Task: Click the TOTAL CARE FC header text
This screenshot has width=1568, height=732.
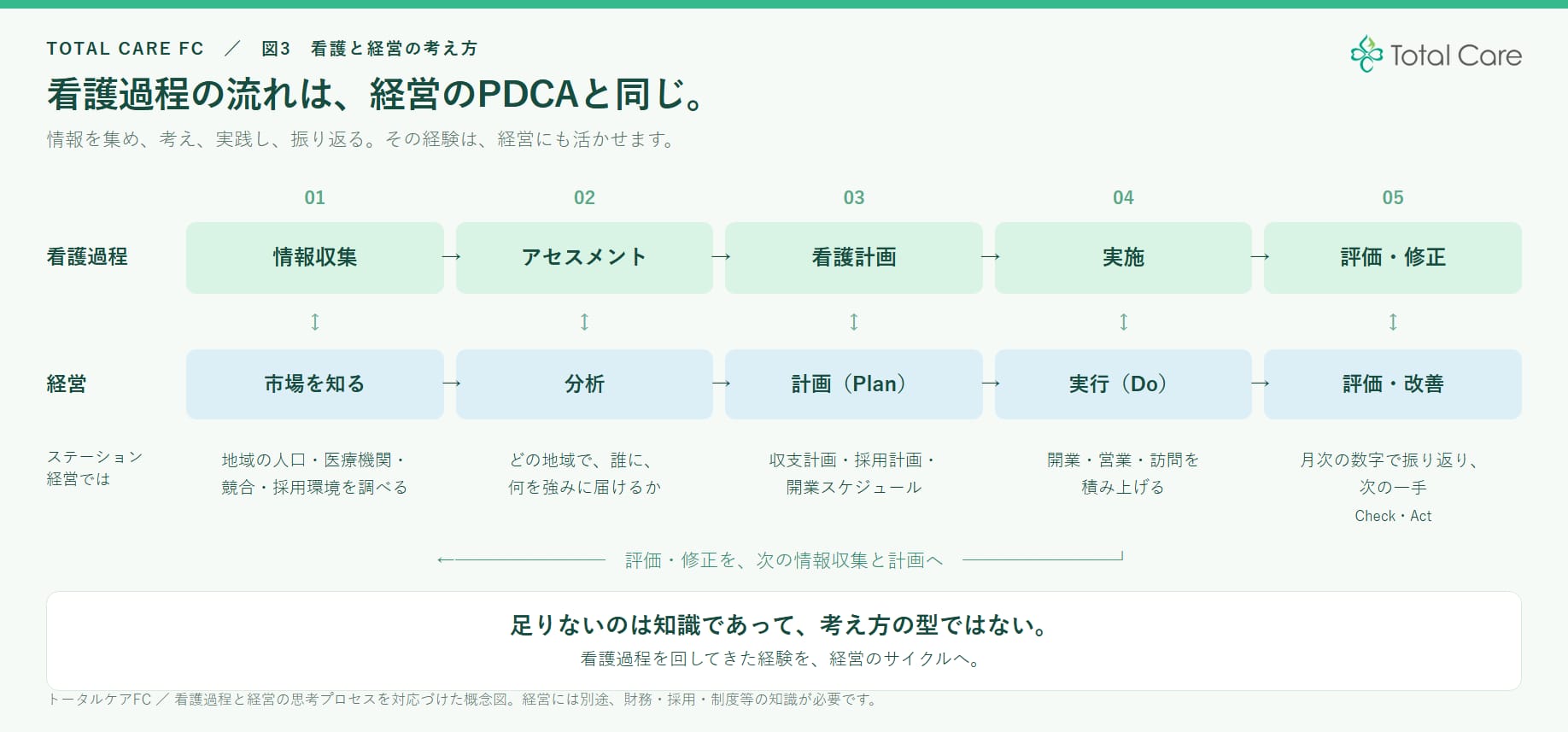Action: click(x=126, y=49)
